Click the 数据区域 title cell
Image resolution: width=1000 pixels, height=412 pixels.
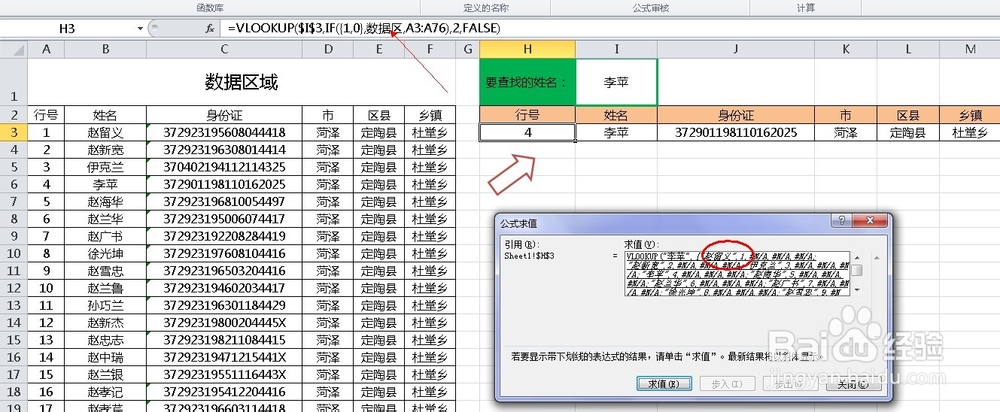tap(242, 82)
